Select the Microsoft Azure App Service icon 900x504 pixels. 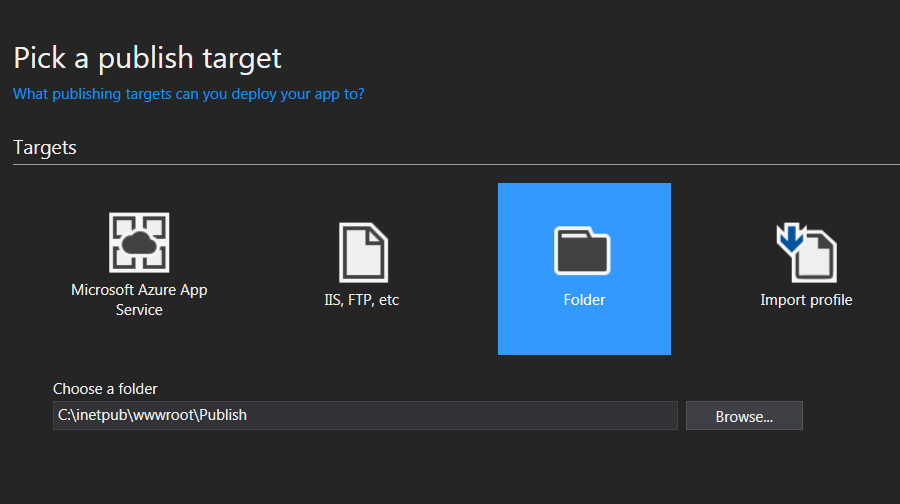pos(139,242)
